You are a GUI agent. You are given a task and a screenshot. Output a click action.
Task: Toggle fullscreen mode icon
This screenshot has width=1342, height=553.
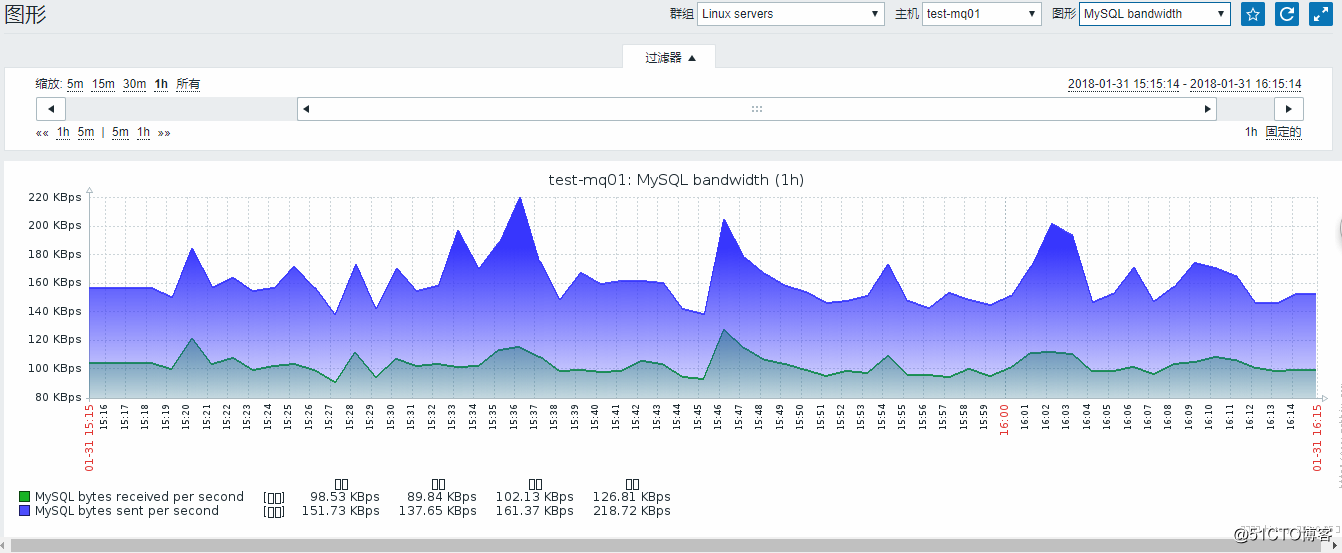point(1321,14)
